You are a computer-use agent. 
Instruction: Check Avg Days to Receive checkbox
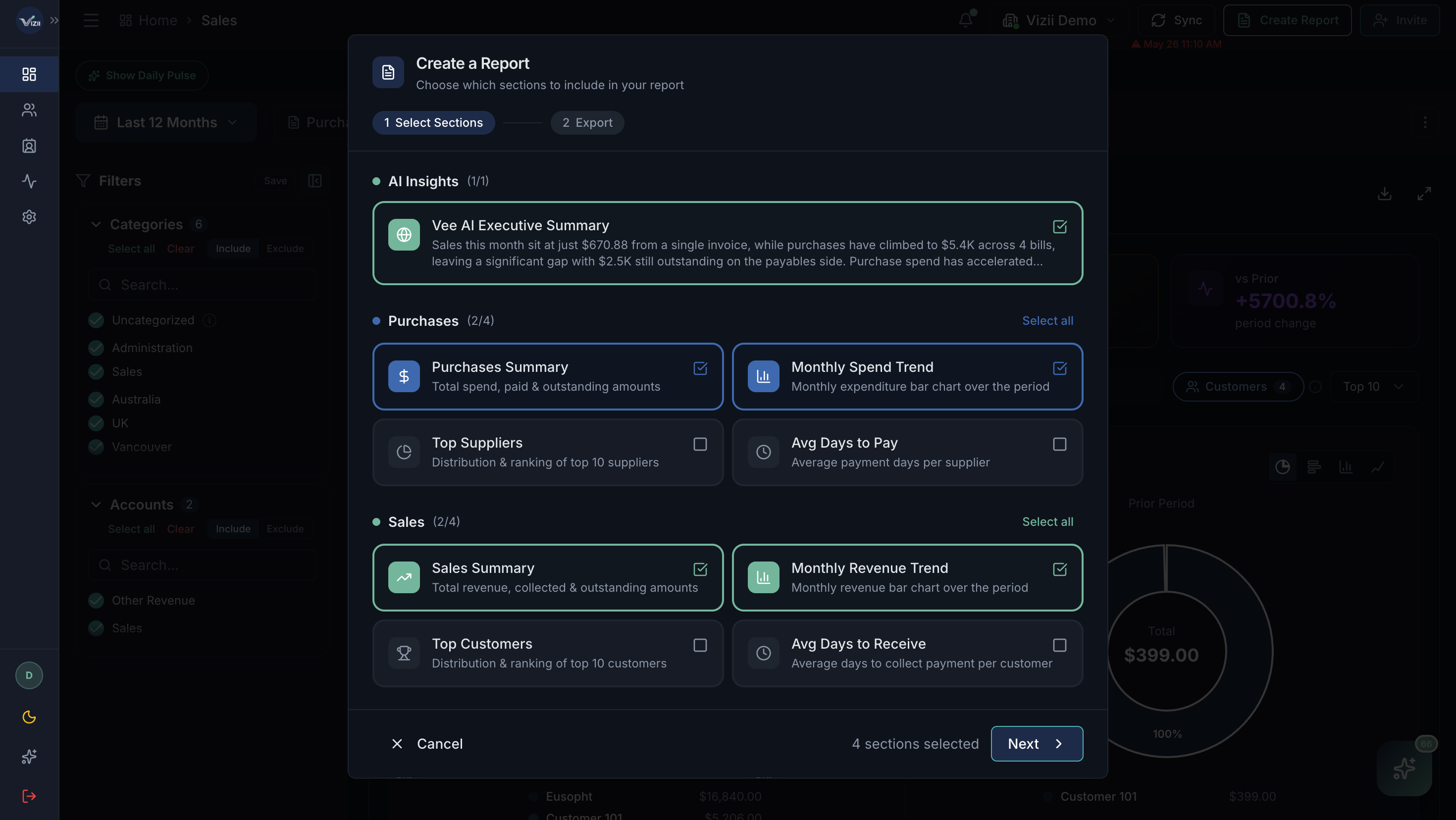(1060, 645)
